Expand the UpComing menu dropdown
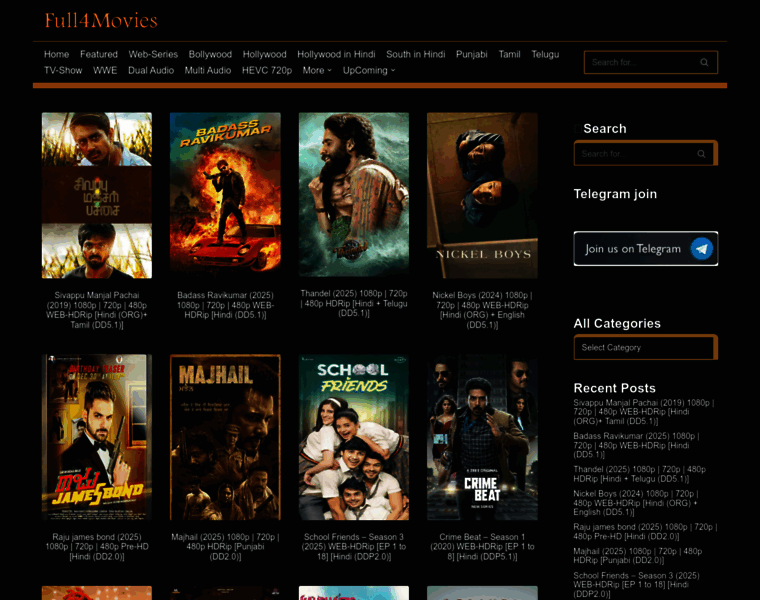Screen dimensions: 760x600 tap(369, 70)
